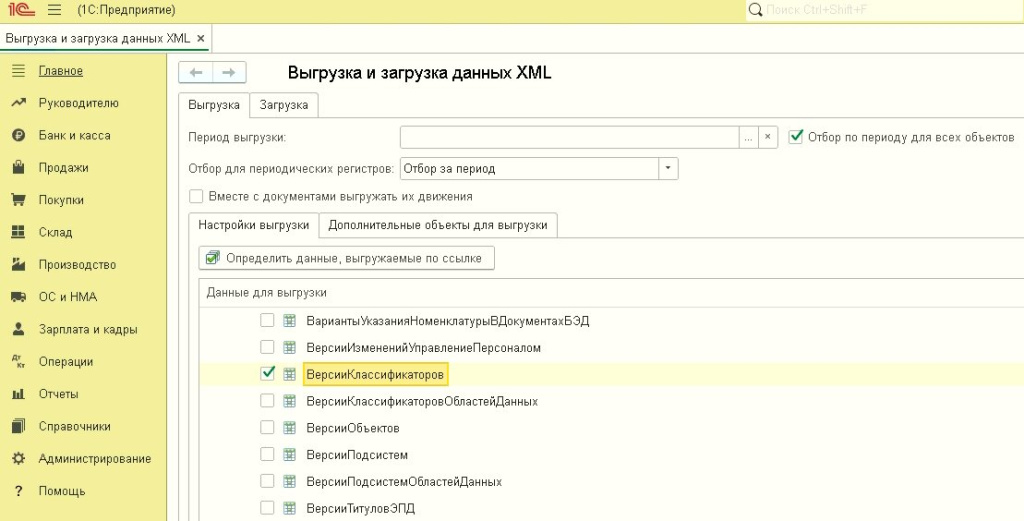This screenshot has width=1024, height=521.
Task: Close the Выгрузка и загрузка данных XML tab
Action: pyautogui.click(x=200, y=39)
